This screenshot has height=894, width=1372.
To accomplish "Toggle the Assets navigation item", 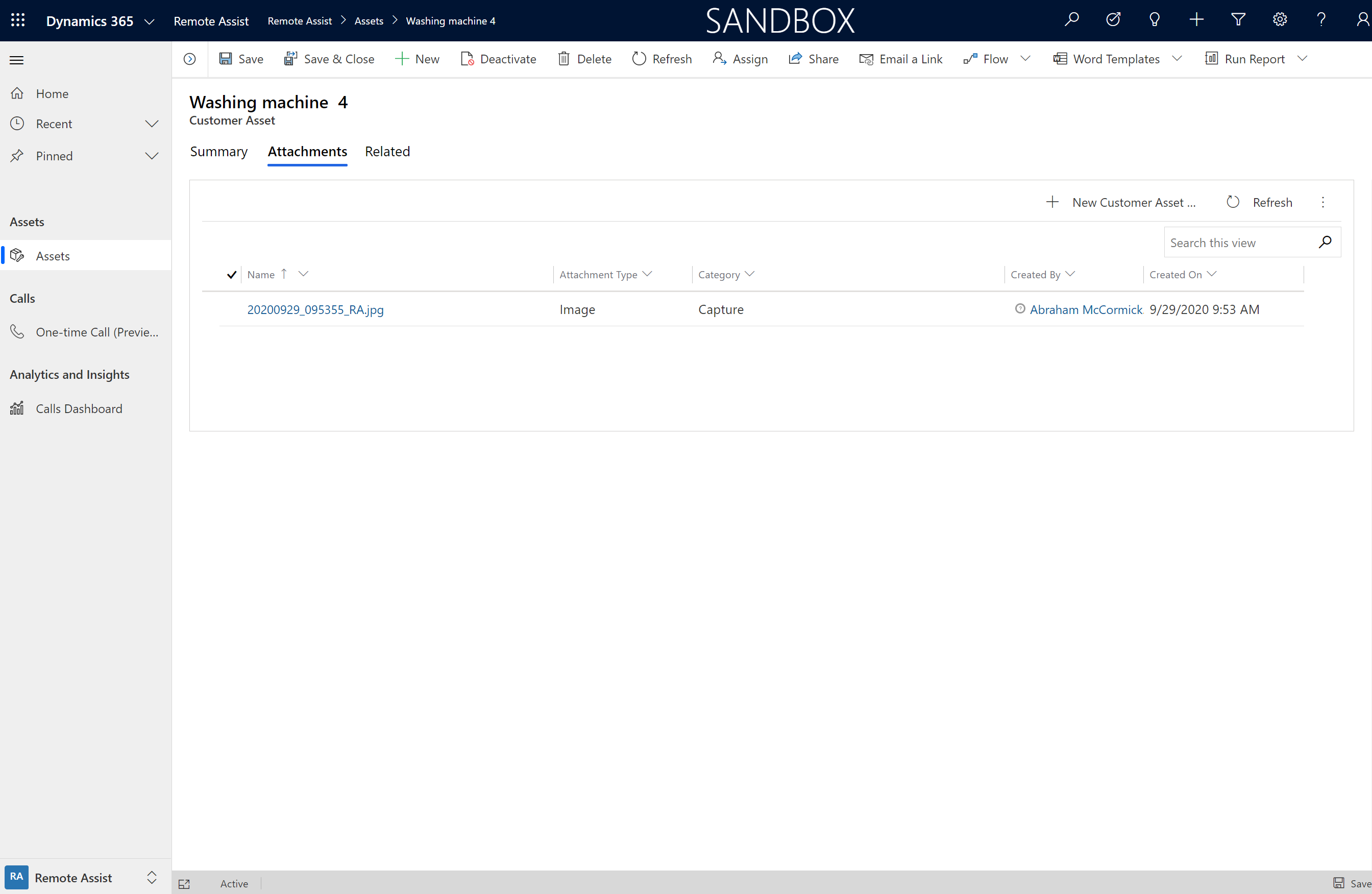I will [52, 255].
